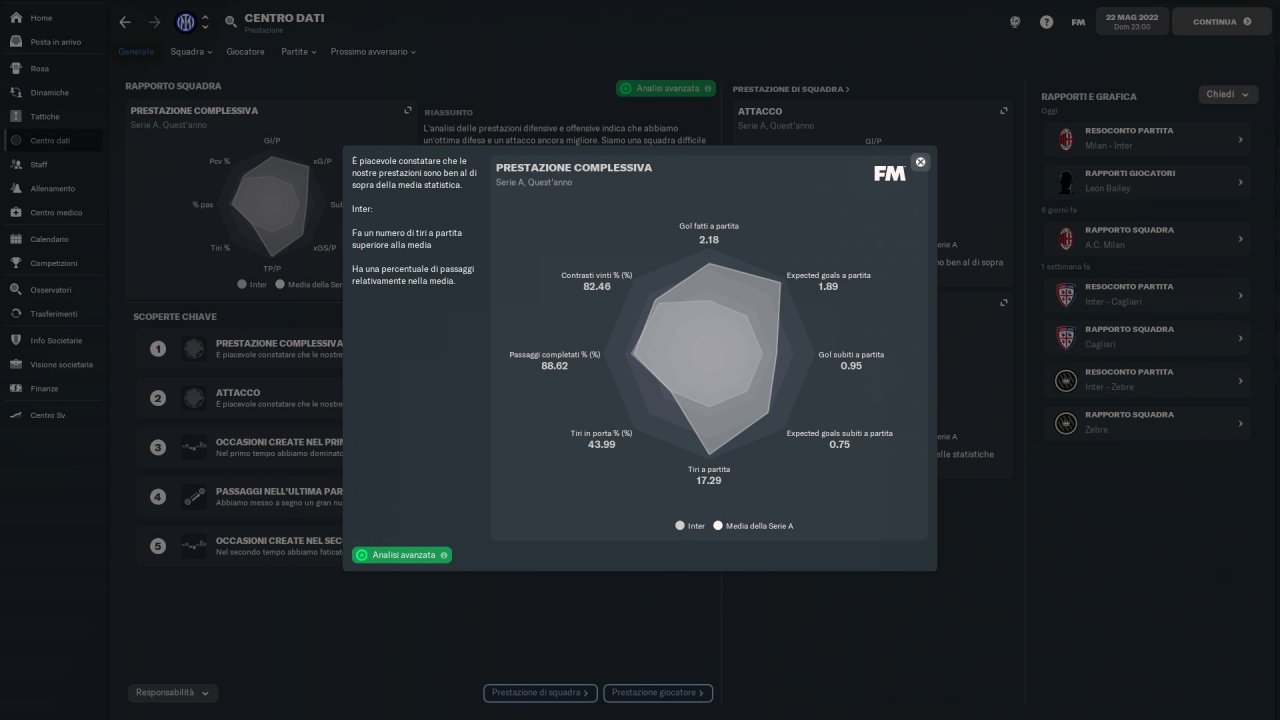Open Posta in arrivo inbox icon
Viewport: 1280px width, 720px height.
point(16,42)
